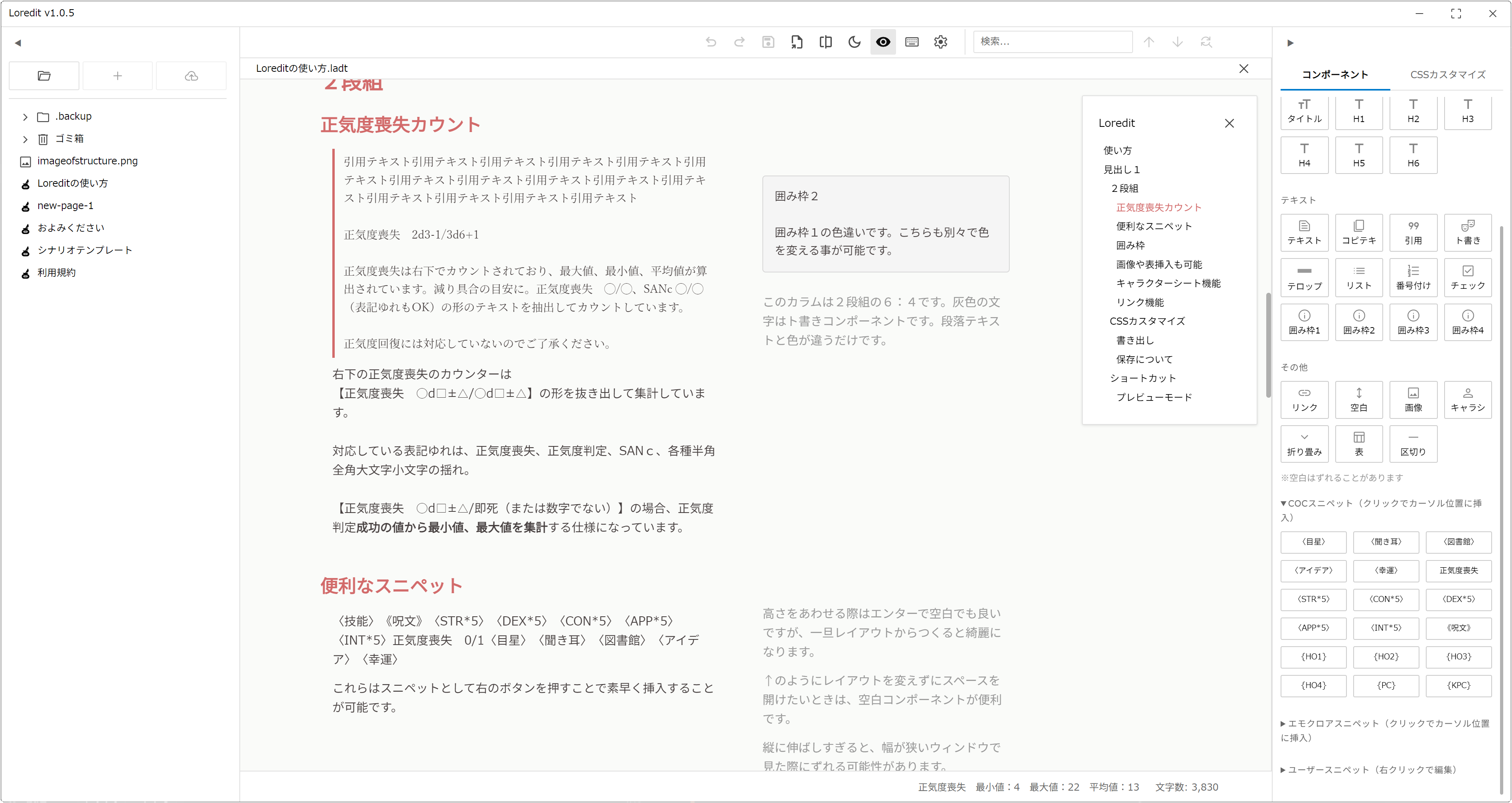Add the 引用 quote component

(1413, 233)
